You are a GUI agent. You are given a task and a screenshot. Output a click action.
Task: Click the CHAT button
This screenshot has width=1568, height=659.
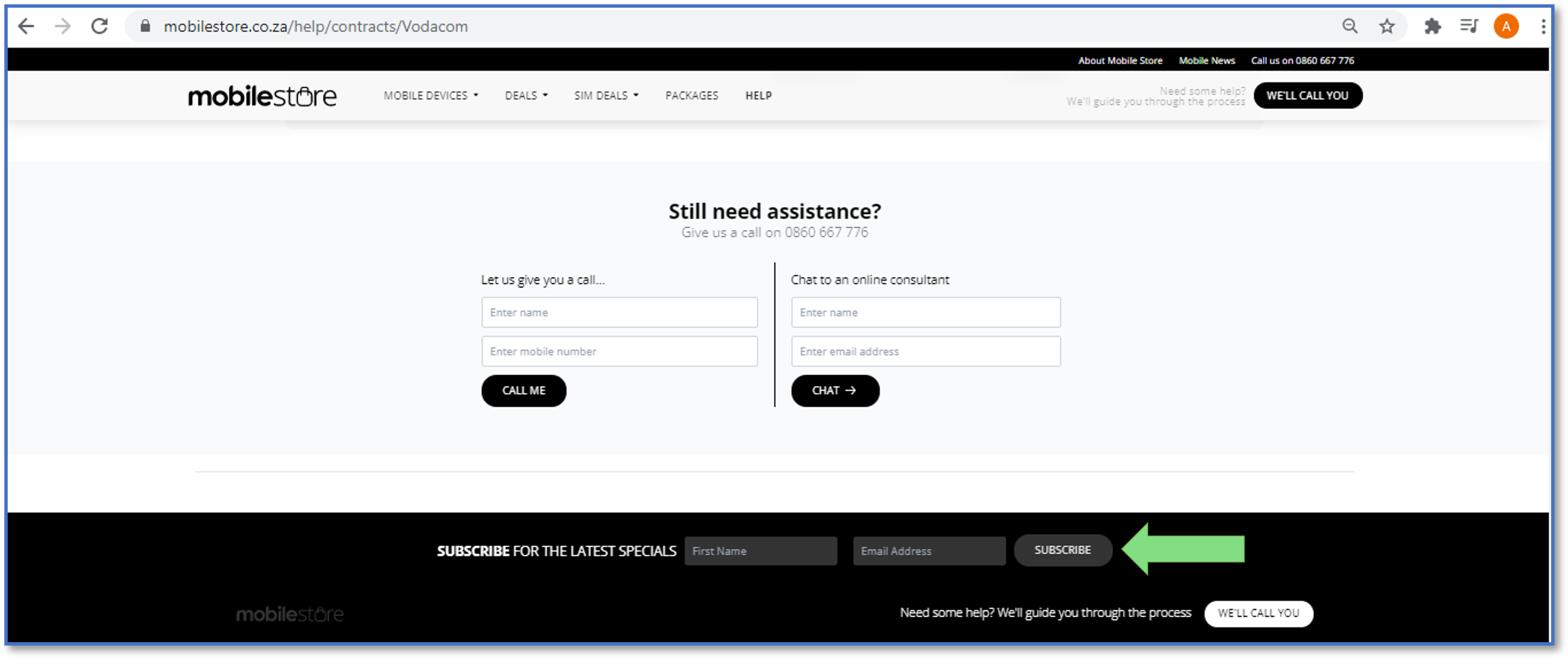click(x=834, y=390)
